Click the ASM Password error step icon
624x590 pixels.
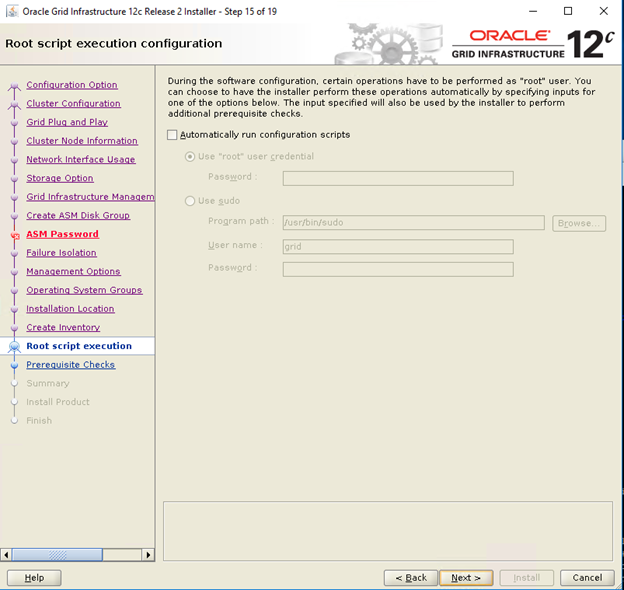point(15,236)
